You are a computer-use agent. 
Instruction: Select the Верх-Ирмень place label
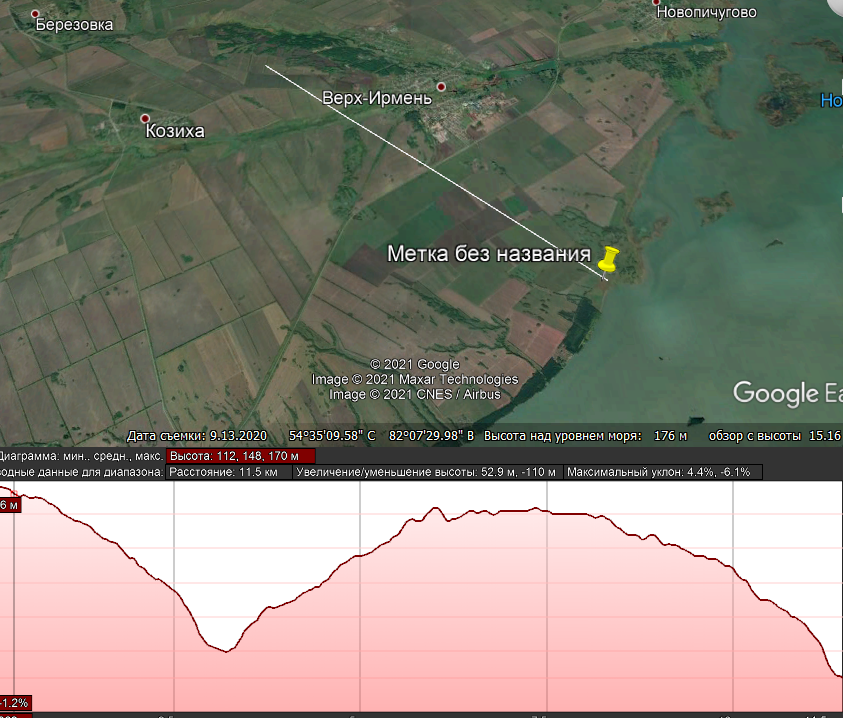point(377,98)
